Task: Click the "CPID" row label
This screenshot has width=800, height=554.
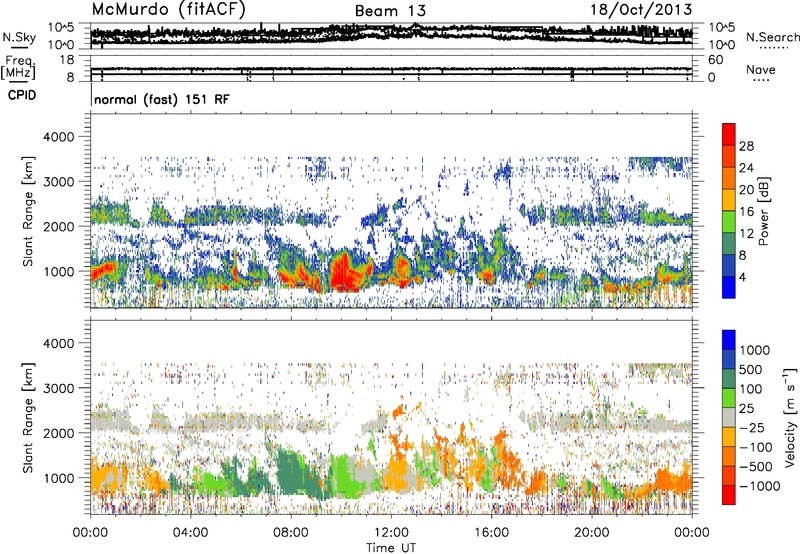Action: coord(22,95)
